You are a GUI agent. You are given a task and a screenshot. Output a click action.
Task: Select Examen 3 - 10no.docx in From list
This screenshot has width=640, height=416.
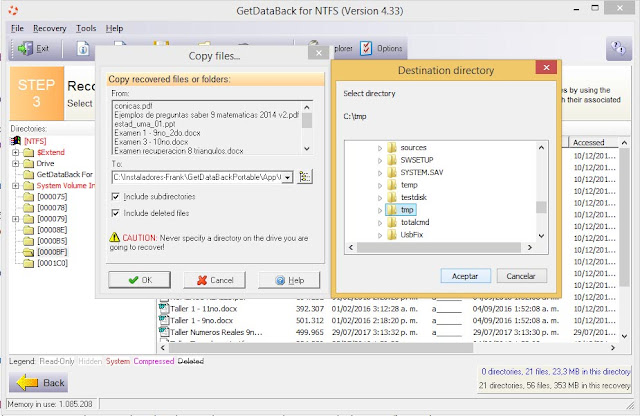151,142
